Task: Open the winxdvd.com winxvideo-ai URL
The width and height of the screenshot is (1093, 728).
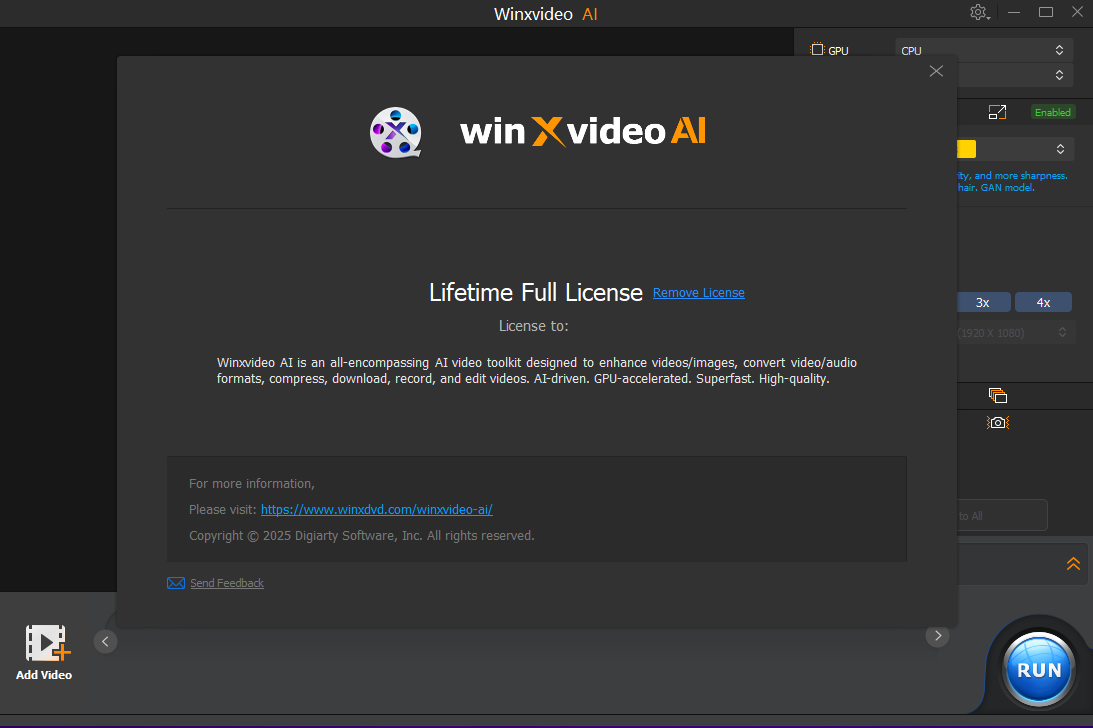Action: (376, 510)
